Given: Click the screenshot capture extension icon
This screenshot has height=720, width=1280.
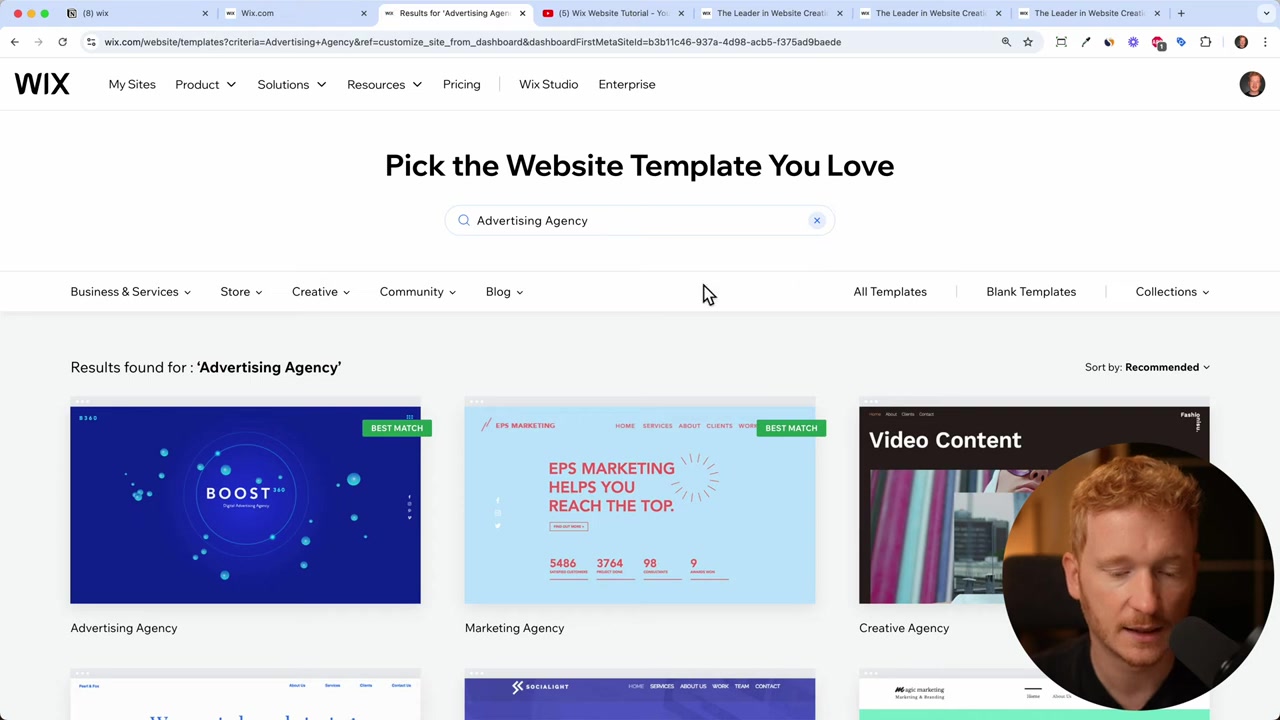Looking at the screenshot, I should point(1061,42).
